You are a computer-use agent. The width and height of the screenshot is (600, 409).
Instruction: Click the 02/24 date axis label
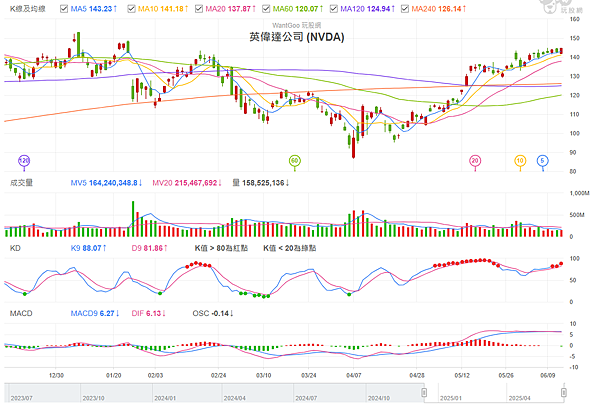pyautogui.click(x=218, y=376)
